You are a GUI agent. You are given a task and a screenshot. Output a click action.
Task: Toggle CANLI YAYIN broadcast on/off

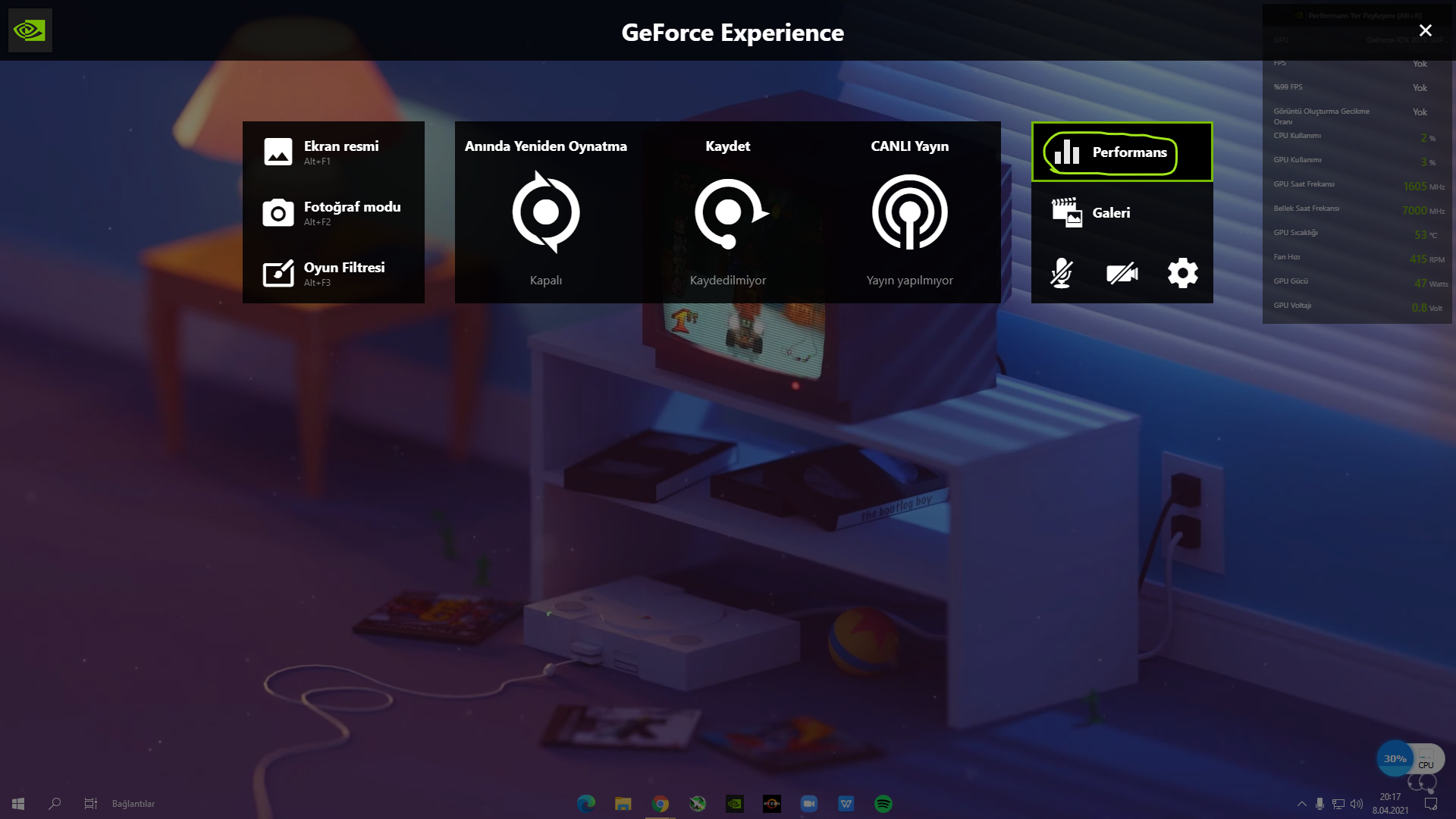[909, 212]
